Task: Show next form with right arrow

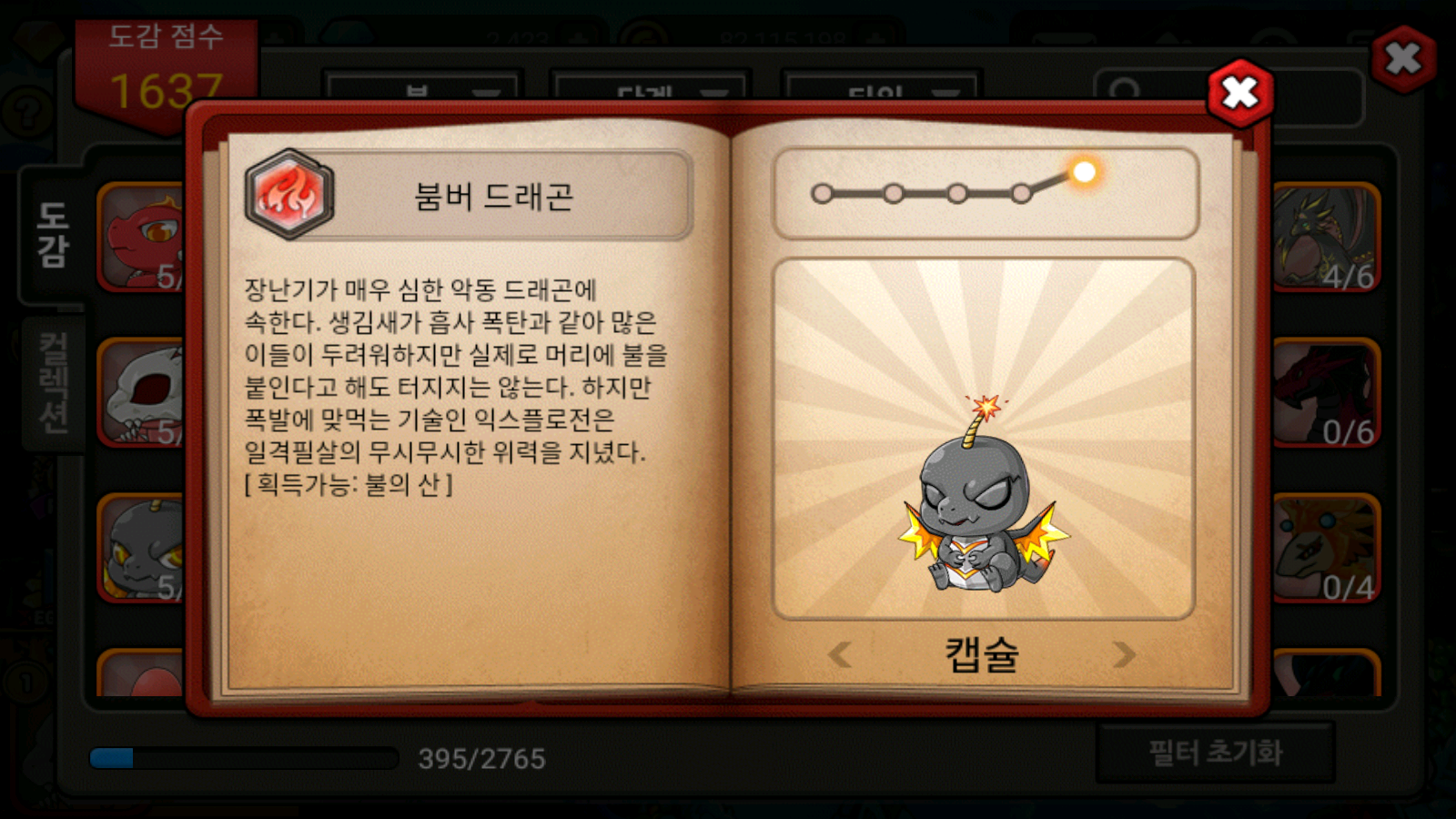Action: pyautogui.click(x=1124, y=654)
